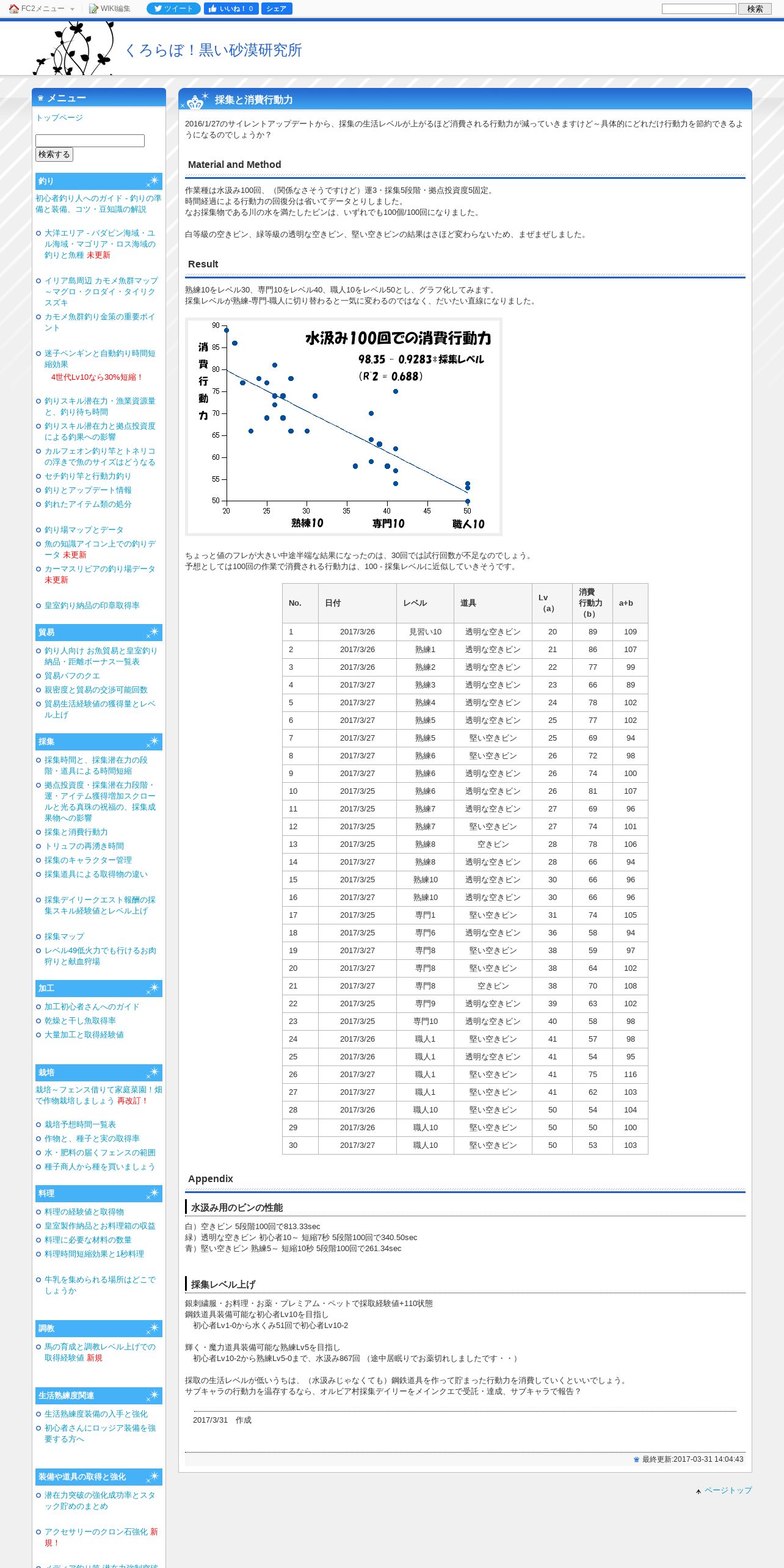The height and width of the screenshot is (1568, 784).
Task: Click the シェア share button
Action: 277,9
